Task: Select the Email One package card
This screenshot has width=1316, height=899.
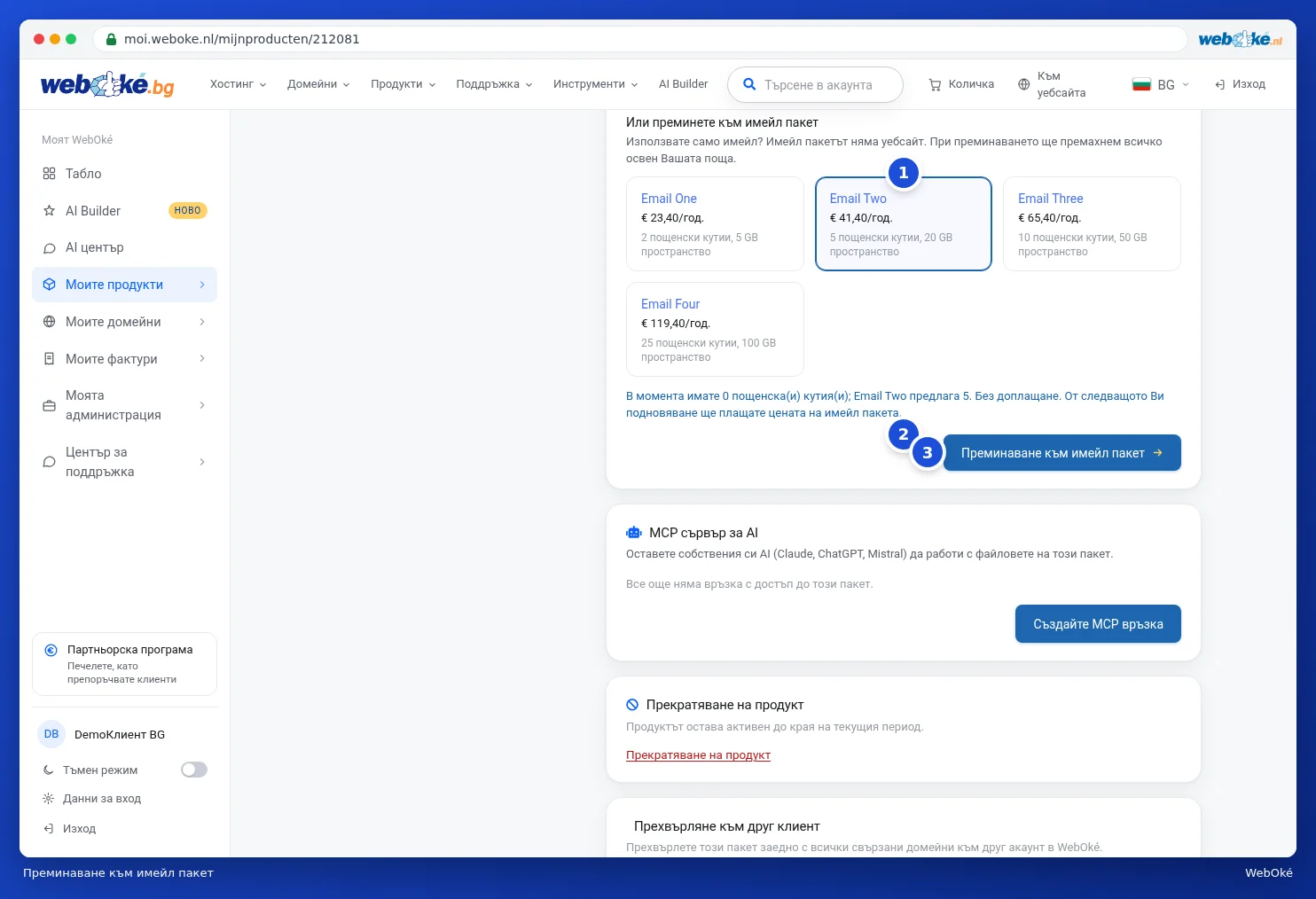Action: 715,223
